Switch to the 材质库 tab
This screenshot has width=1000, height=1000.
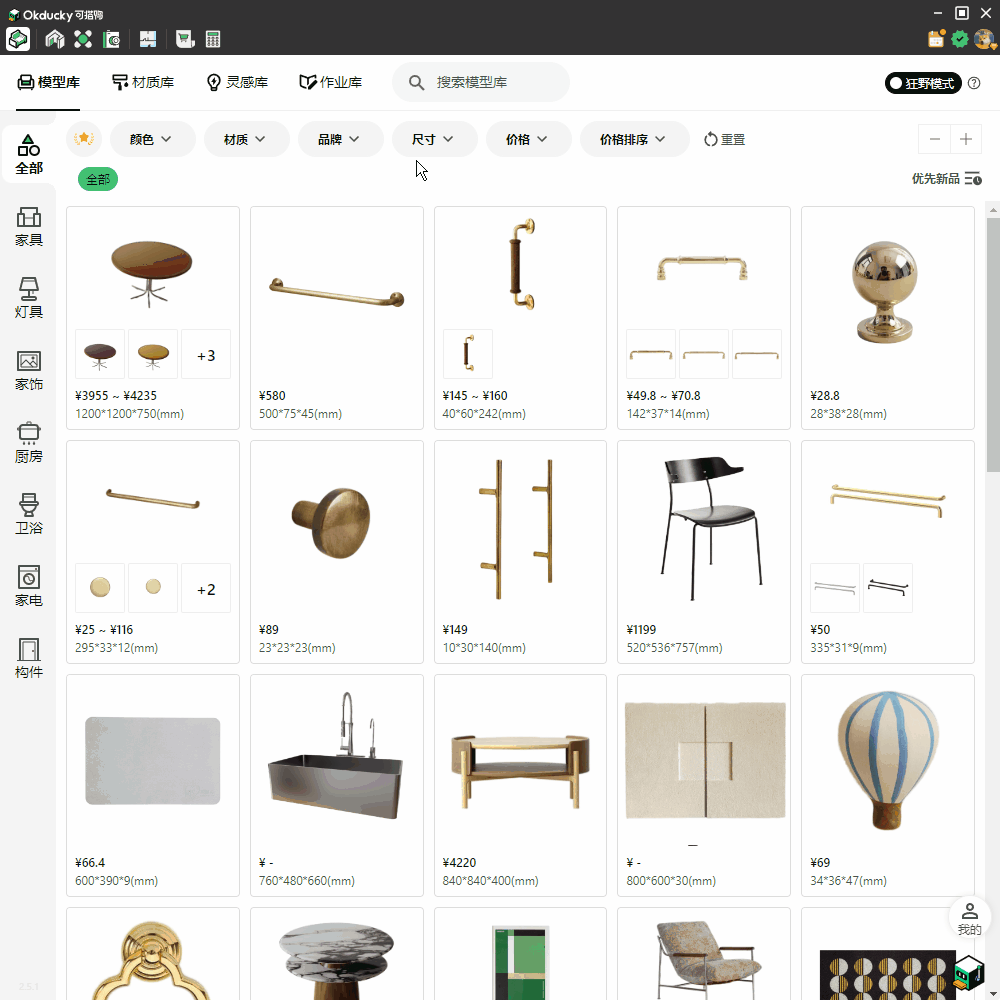pos(143,82)
